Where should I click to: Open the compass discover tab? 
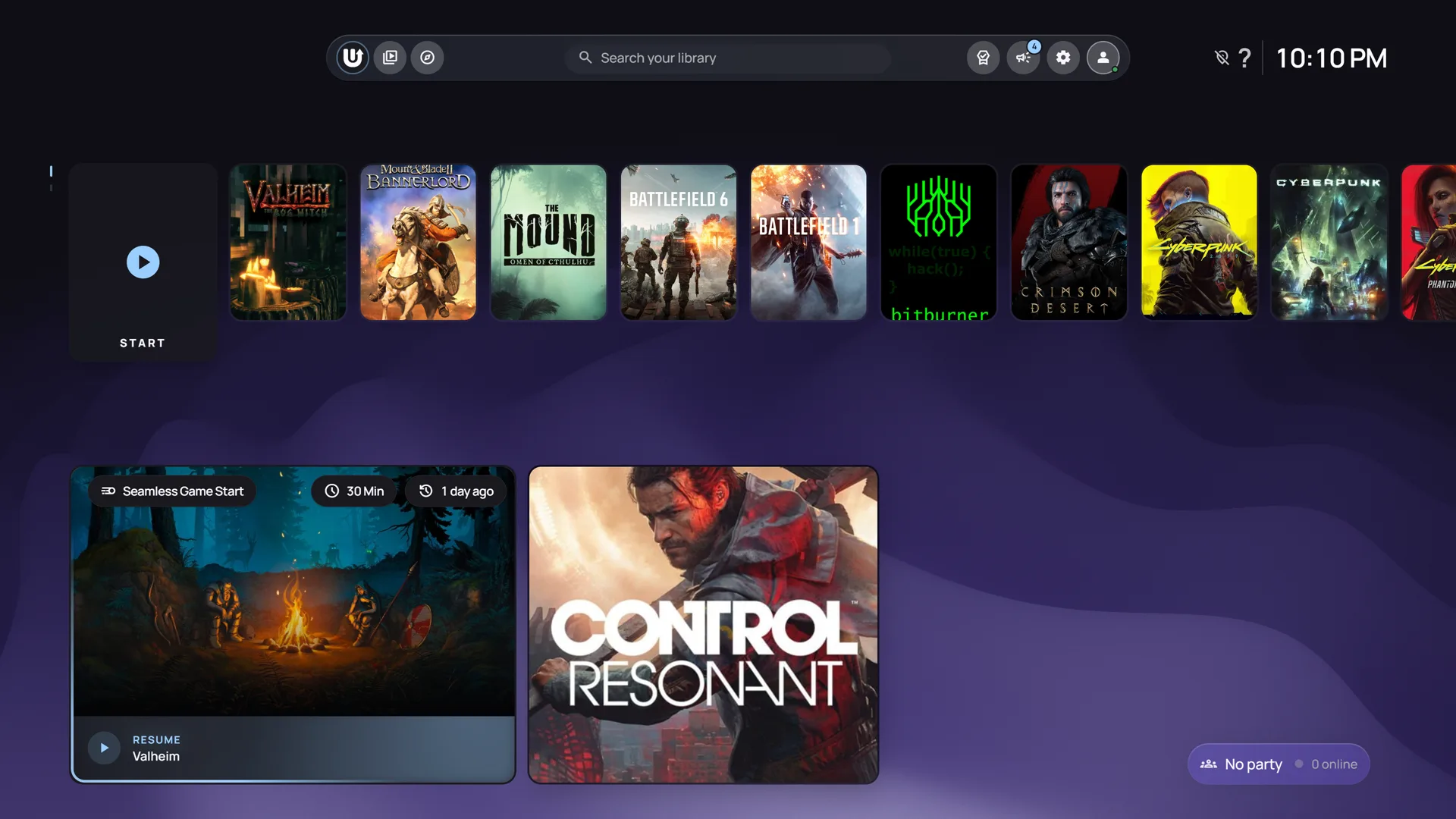click(428, 58)
